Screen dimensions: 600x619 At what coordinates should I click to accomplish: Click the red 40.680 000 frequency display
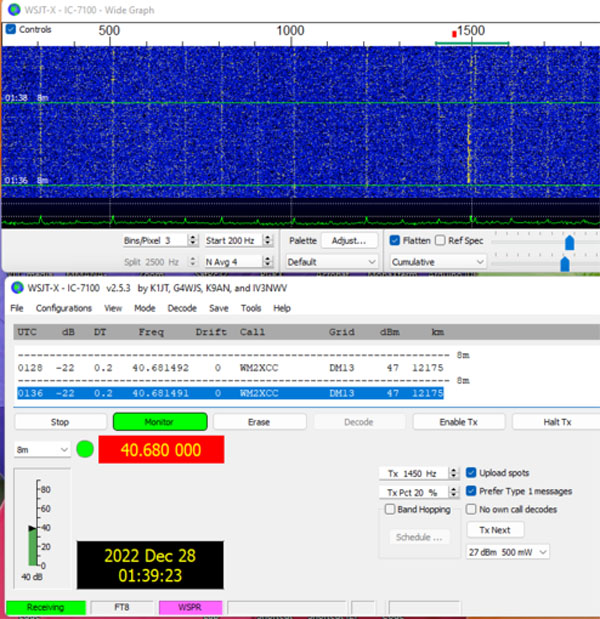point(161,450)
